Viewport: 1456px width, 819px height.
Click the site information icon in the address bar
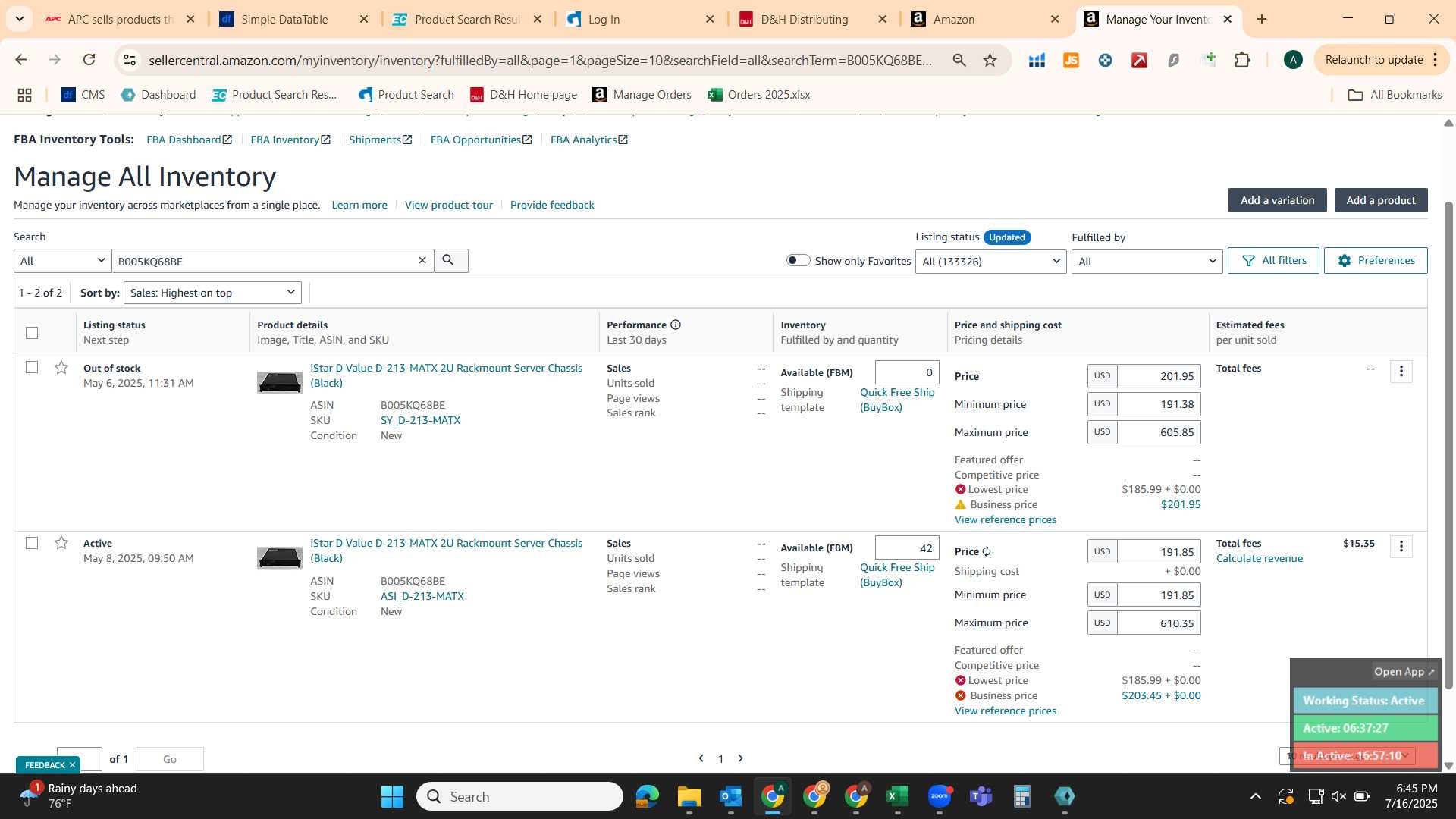click(130, 60)
